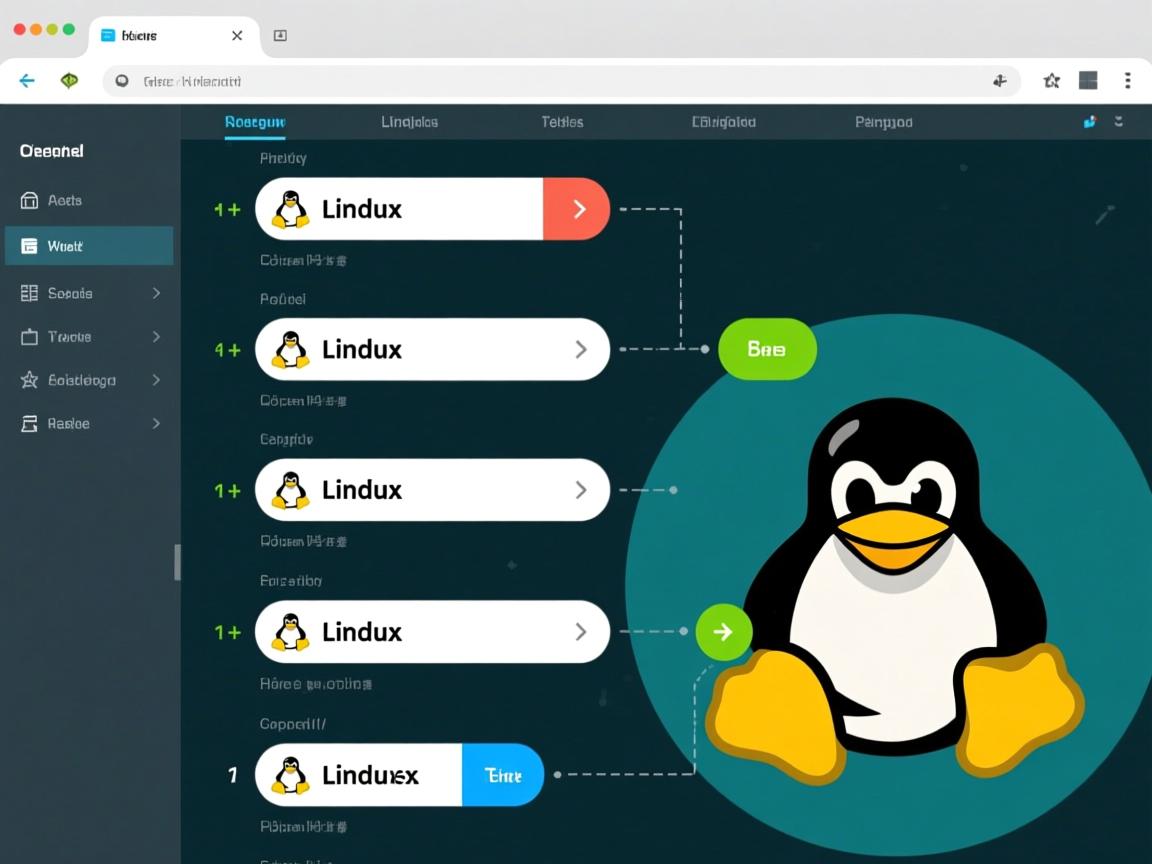Expand the Sopois sidebar item via its chevron
Viewport: 1152px width, 864px height.
coord(156,292)
